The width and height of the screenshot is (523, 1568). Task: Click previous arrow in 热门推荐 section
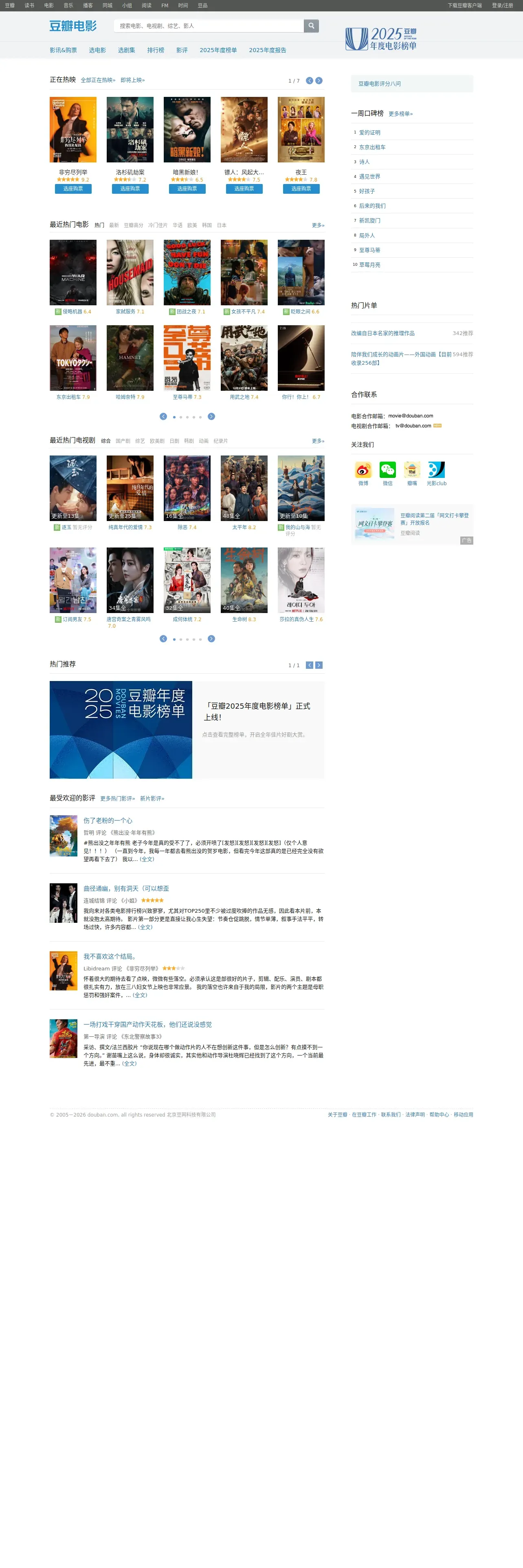coord(309,665)
